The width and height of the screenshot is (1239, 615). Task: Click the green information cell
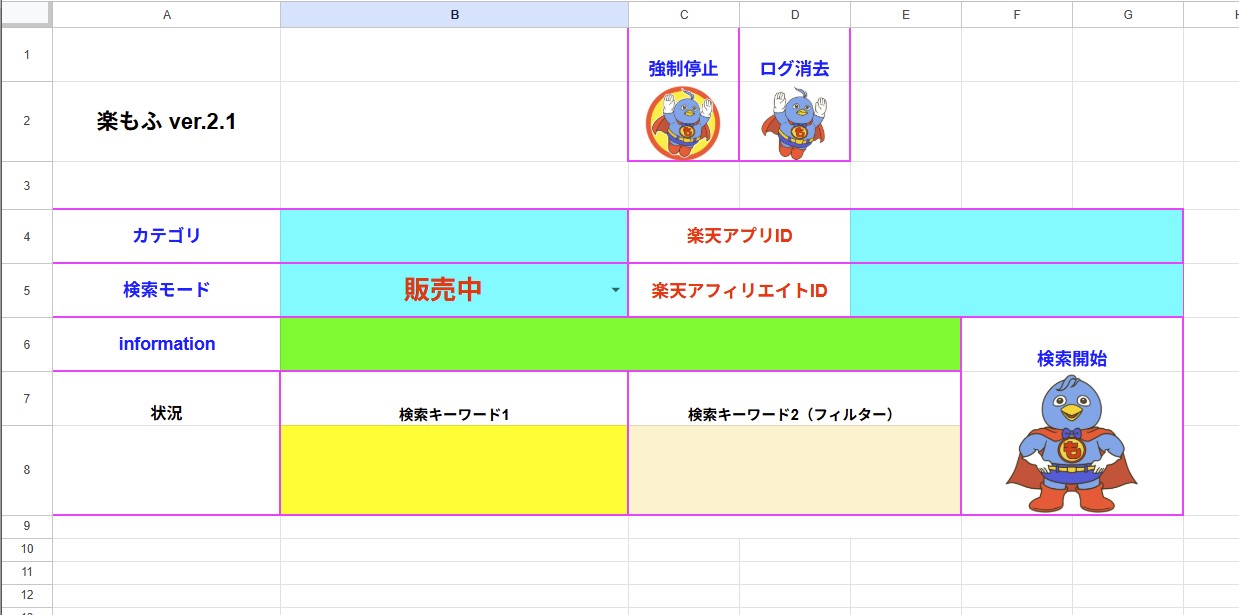pos(620,344)
